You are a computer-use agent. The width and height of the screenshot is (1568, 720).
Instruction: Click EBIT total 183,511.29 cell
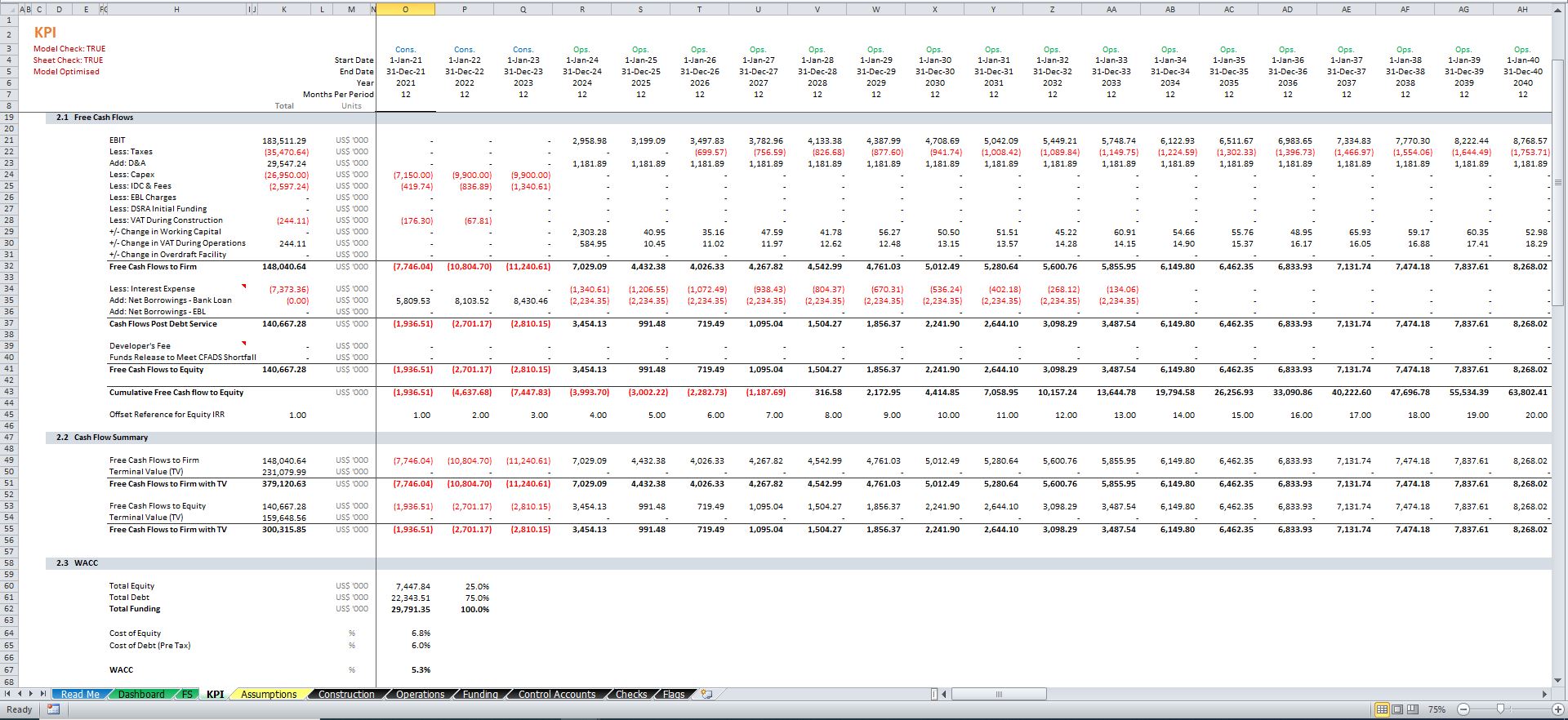(x=284, y=140)
